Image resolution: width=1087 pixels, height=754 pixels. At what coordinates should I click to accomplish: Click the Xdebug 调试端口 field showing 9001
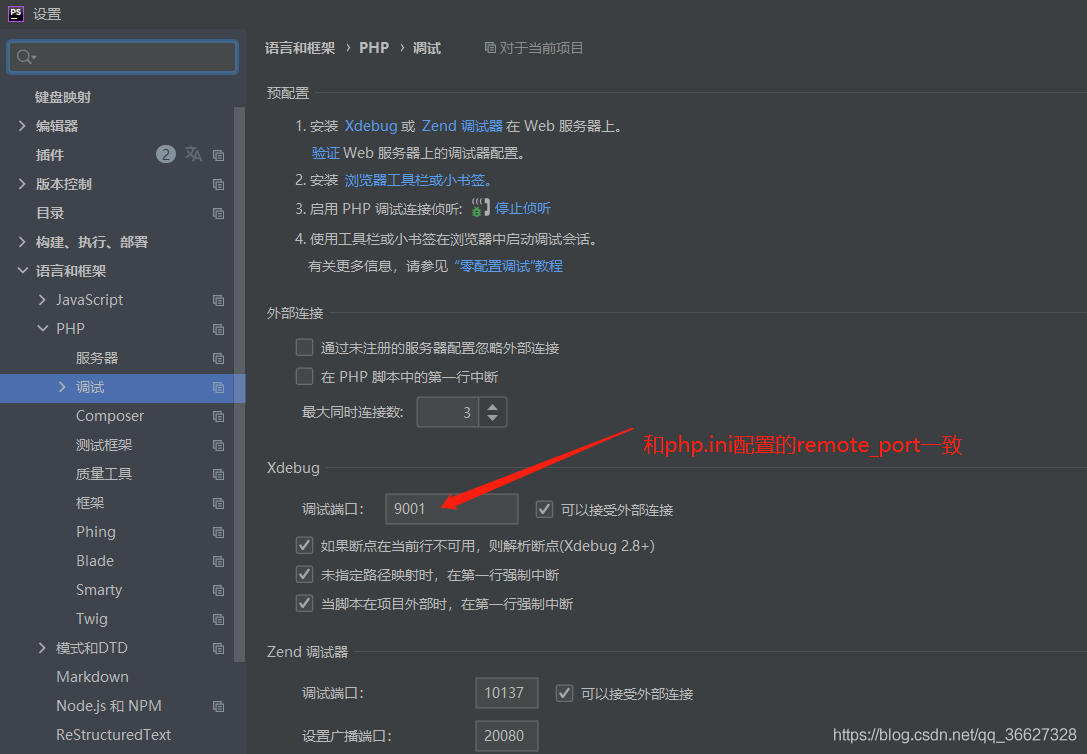451,509
